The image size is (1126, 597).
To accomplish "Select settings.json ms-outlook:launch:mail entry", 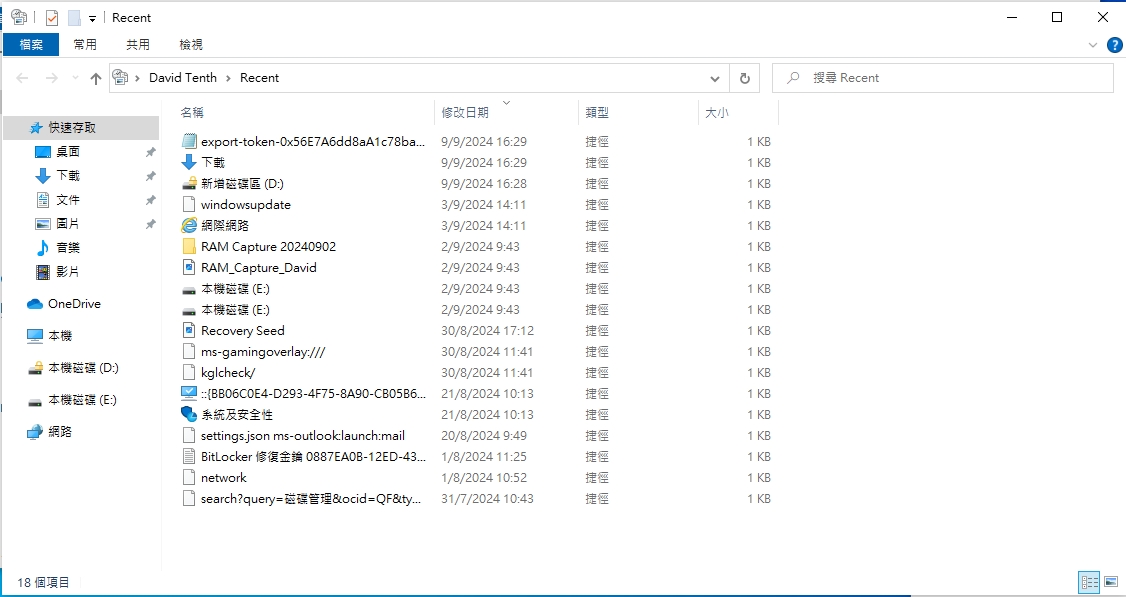I will (302, 435).
